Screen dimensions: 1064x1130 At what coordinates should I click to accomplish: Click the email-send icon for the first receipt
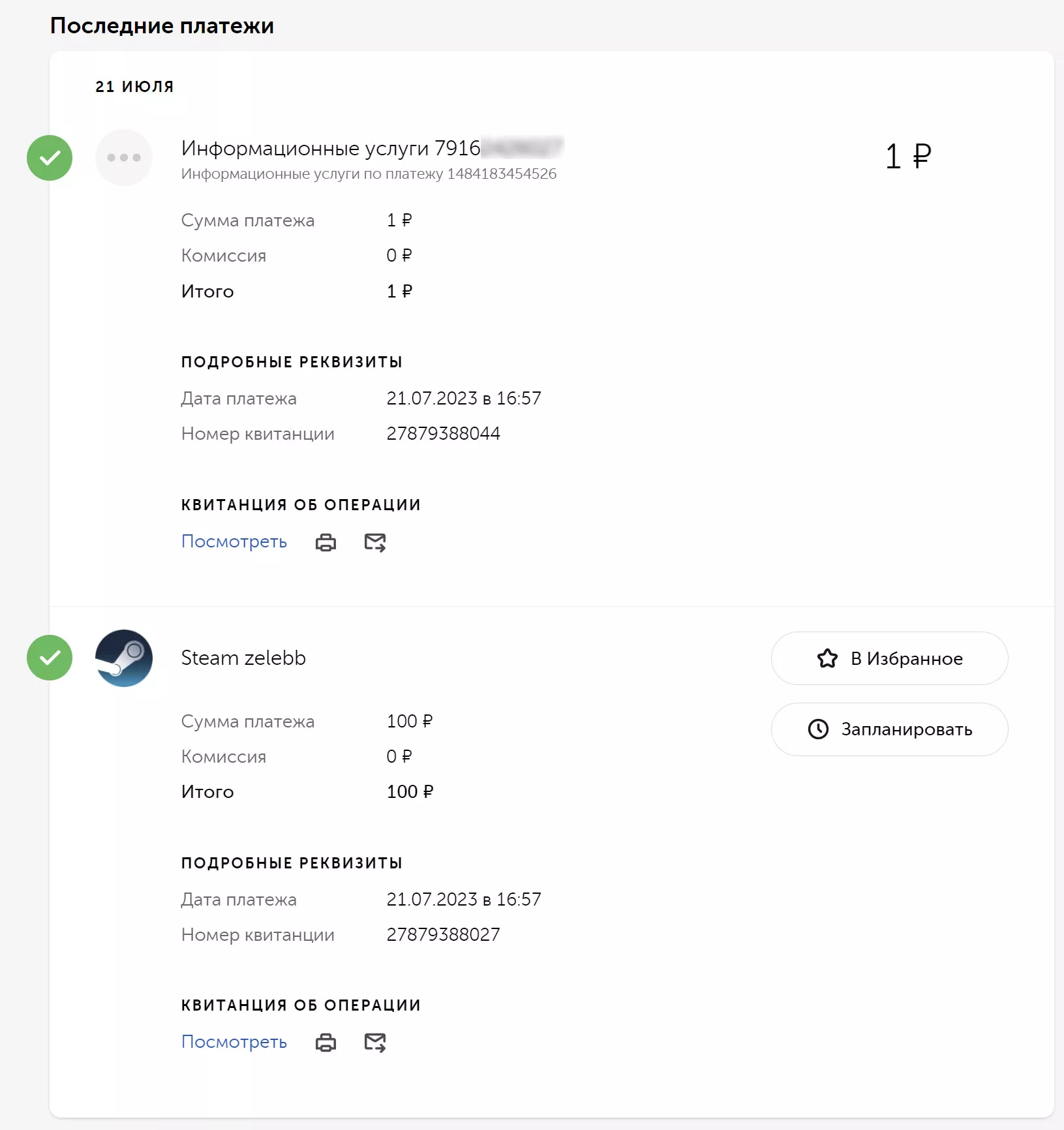pos(375,542)
